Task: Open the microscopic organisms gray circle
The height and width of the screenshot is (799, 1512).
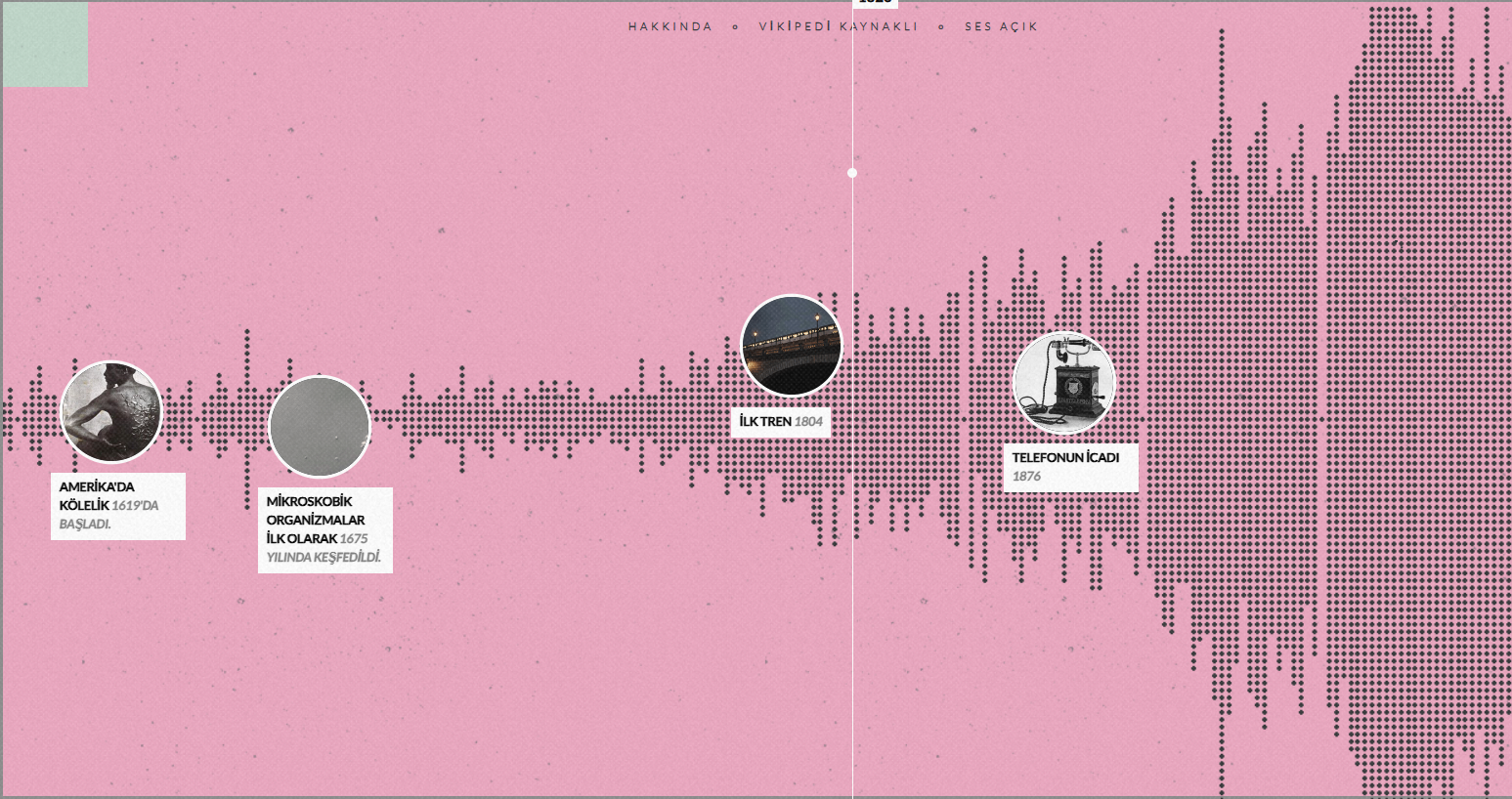Action: click(320, 427)
